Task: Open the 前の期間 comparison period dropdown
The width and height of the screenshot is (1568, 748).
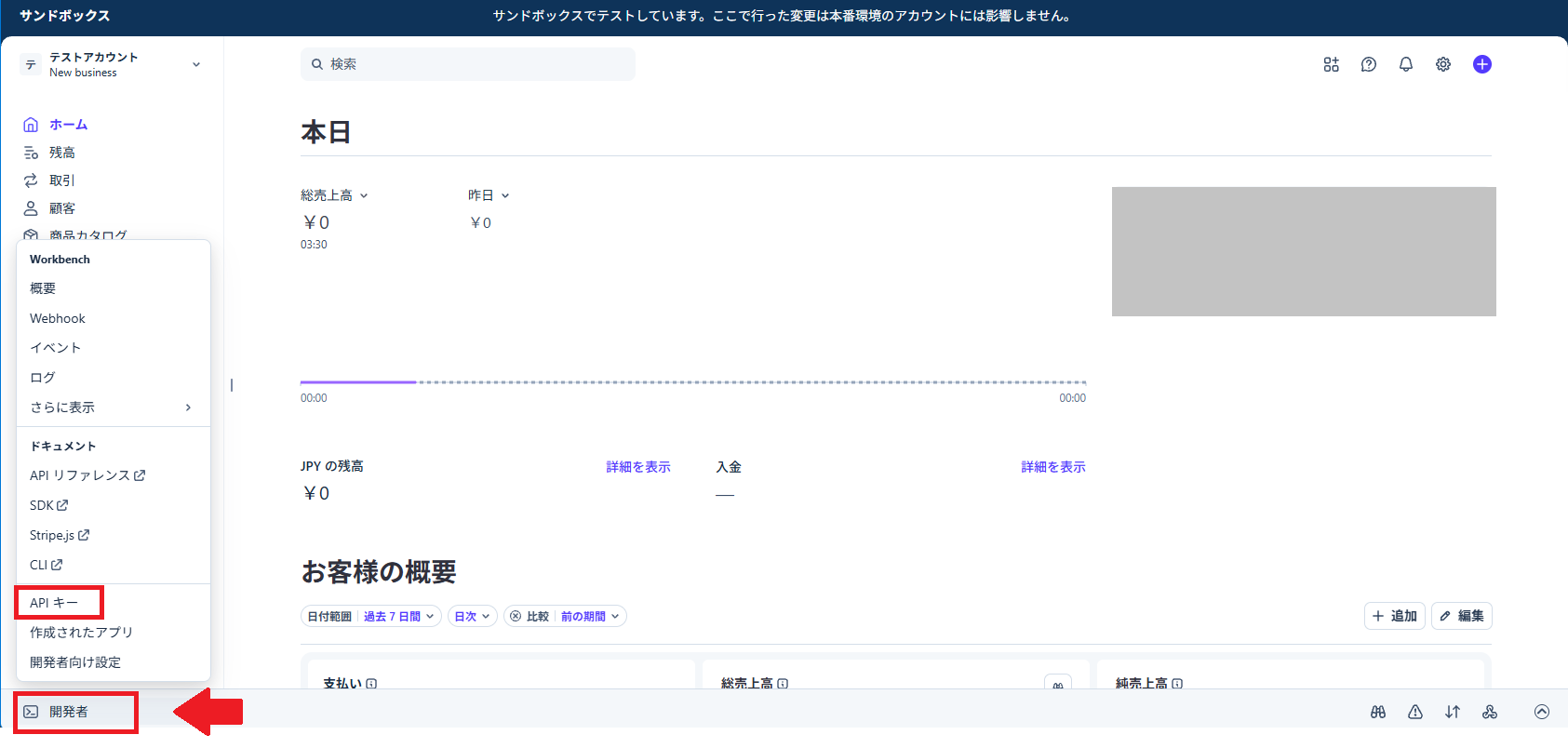Action: (x=590, y=616)
